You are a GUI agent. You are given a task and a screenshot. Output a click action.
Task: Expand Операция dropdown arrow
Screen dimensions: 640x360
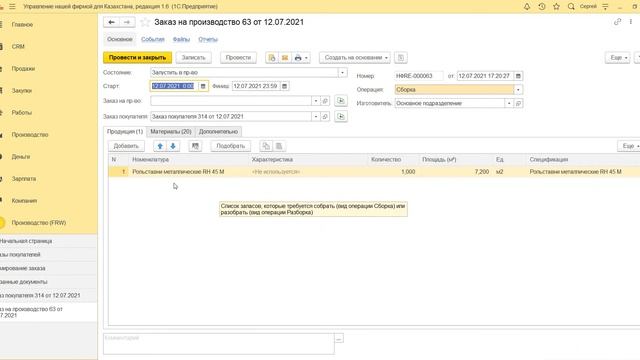(518, 90)
